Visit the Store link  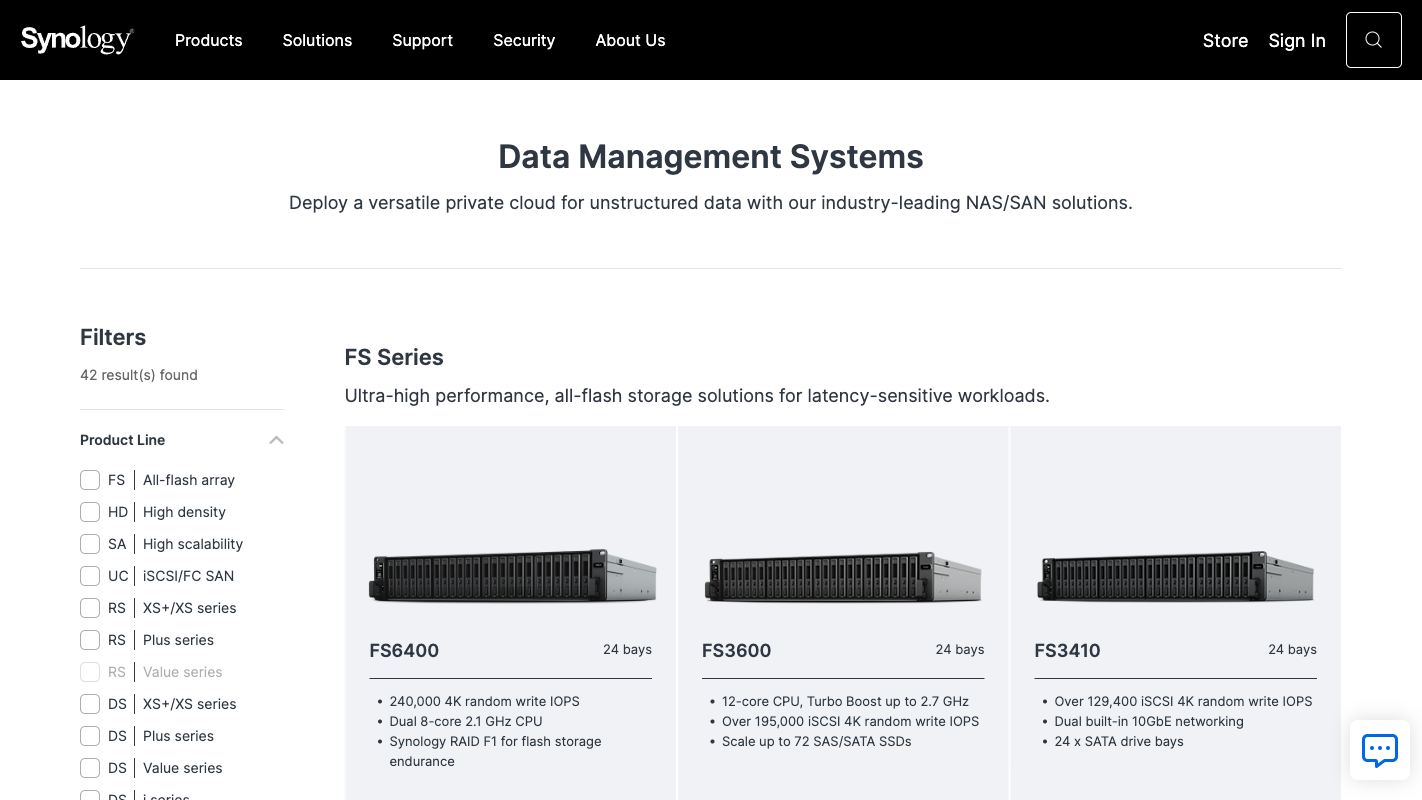pos(1225,40)
